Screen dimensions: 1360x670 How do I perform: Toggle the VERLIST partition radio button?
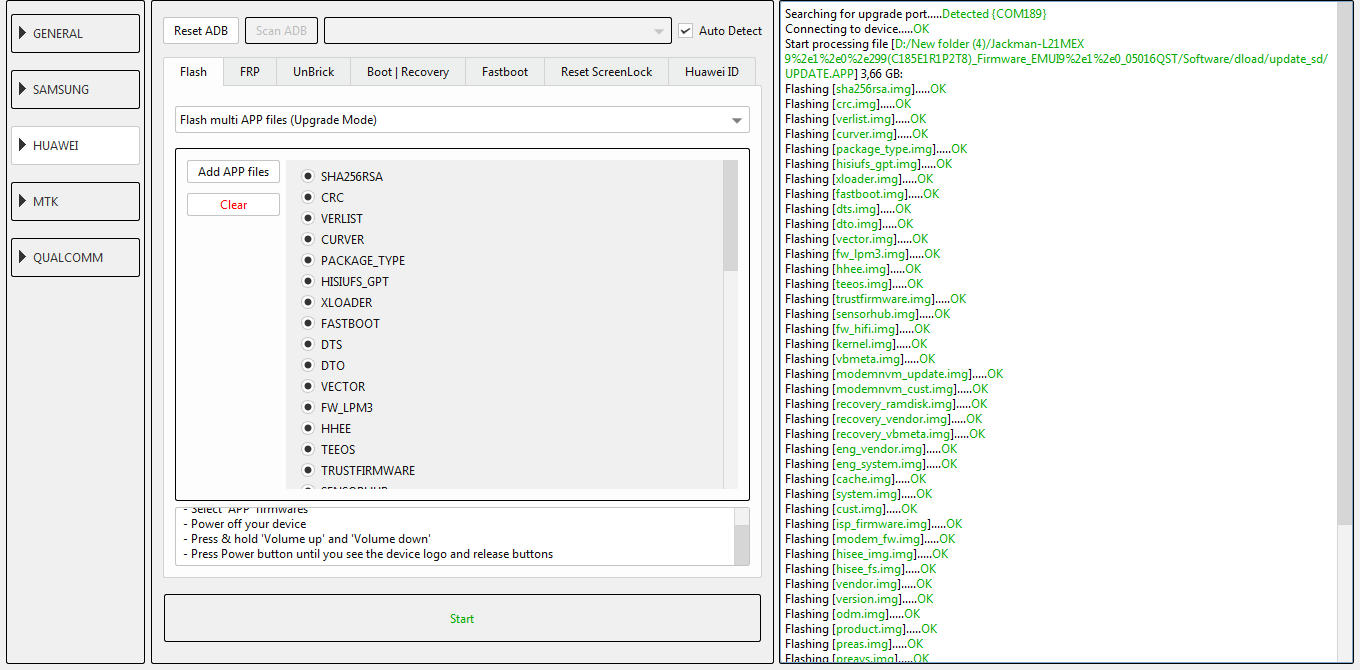308,219
